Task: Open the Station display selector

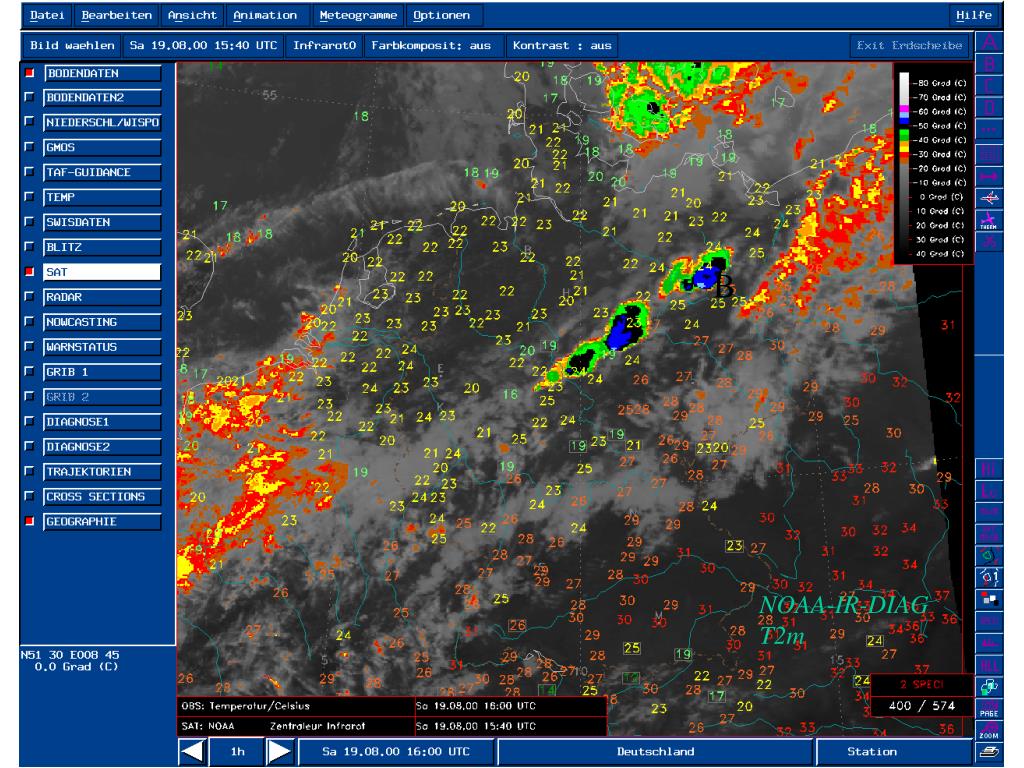Action: (894, 751)
